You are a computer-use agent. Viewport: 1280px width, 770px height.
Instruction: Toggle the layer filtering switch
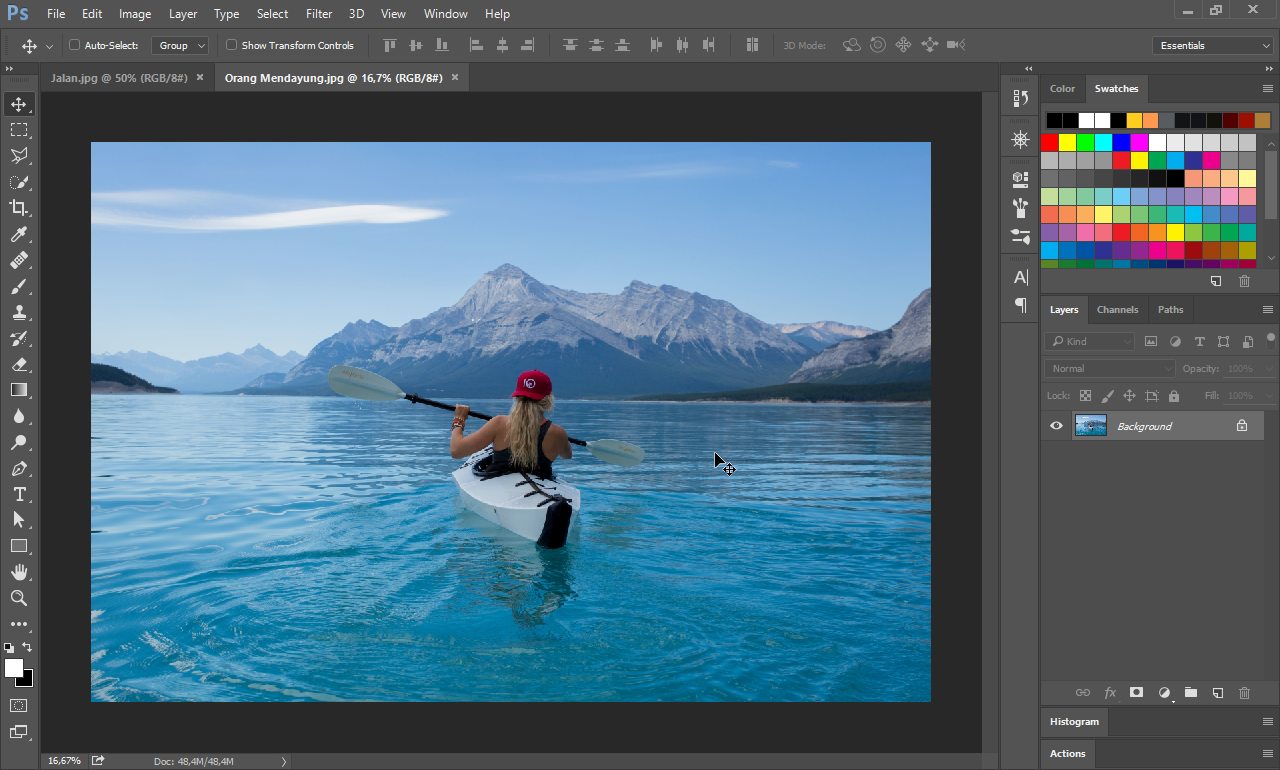click(1270, 339)
